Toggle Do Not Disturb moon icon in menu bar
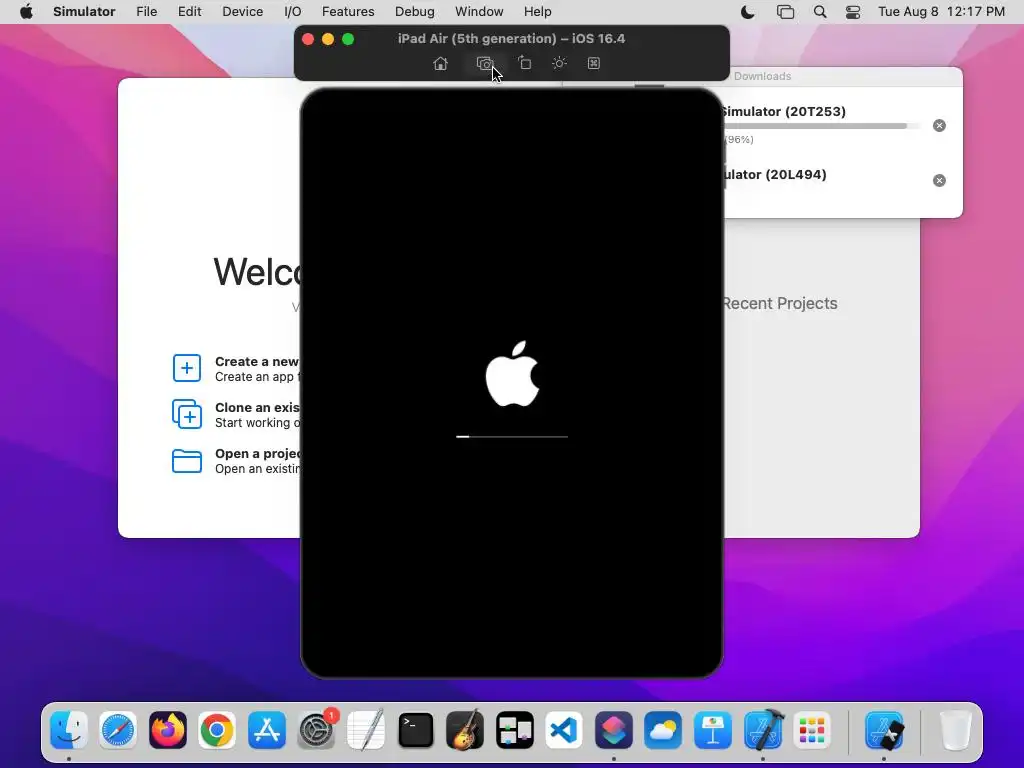The height and width of the screenshot is (768, 1024). pos(748,12)
